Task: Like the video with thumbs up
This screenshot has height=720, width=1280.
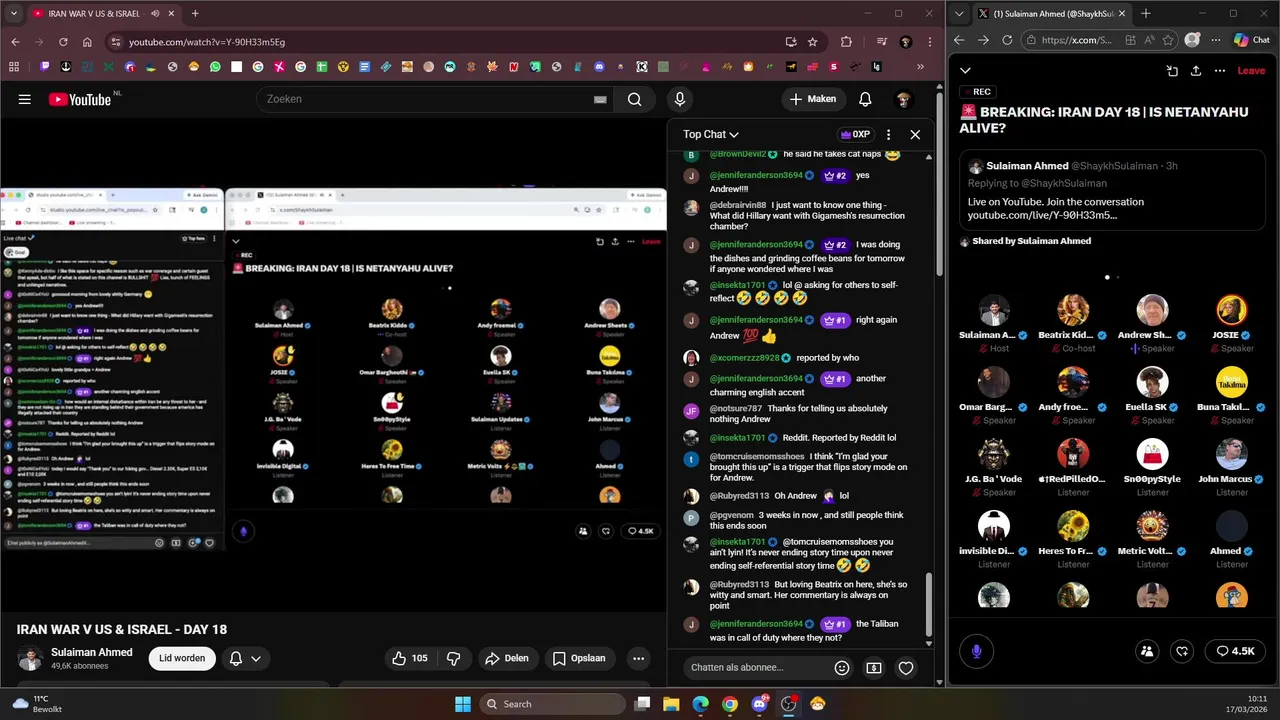Action: 410,658
